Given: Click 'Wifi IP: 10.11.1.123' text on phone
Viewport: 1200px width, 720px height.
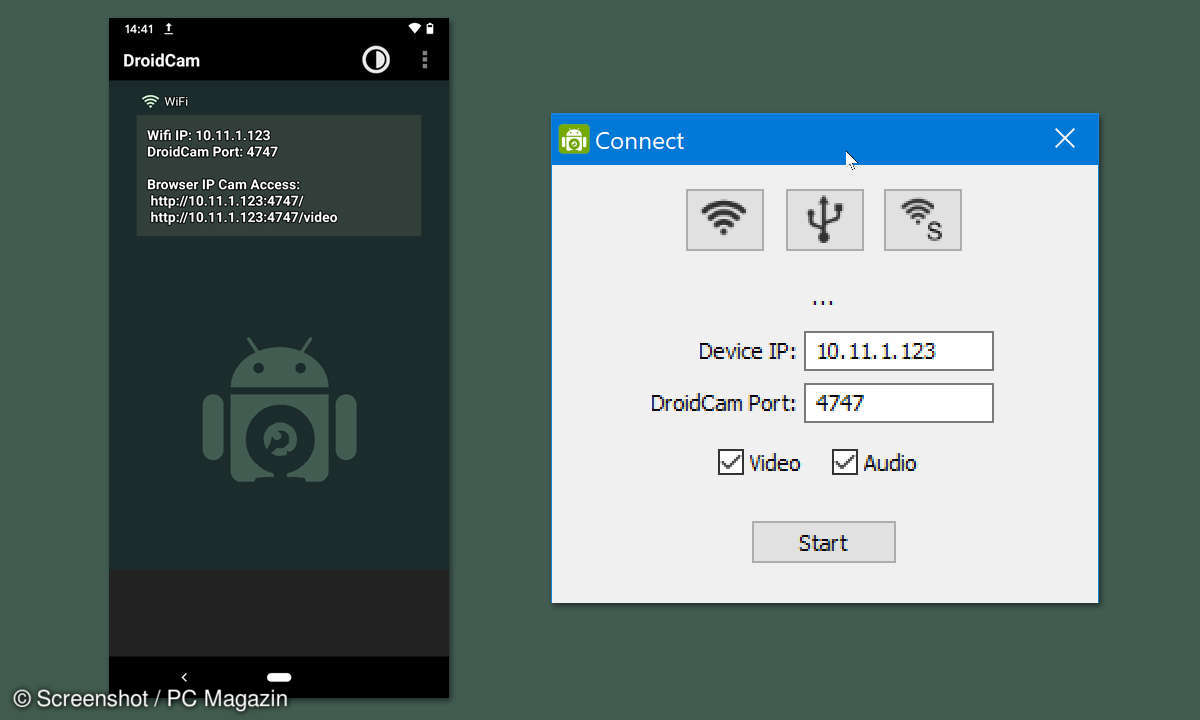Looking at the screenshot, I should click(x=209, y=135).
